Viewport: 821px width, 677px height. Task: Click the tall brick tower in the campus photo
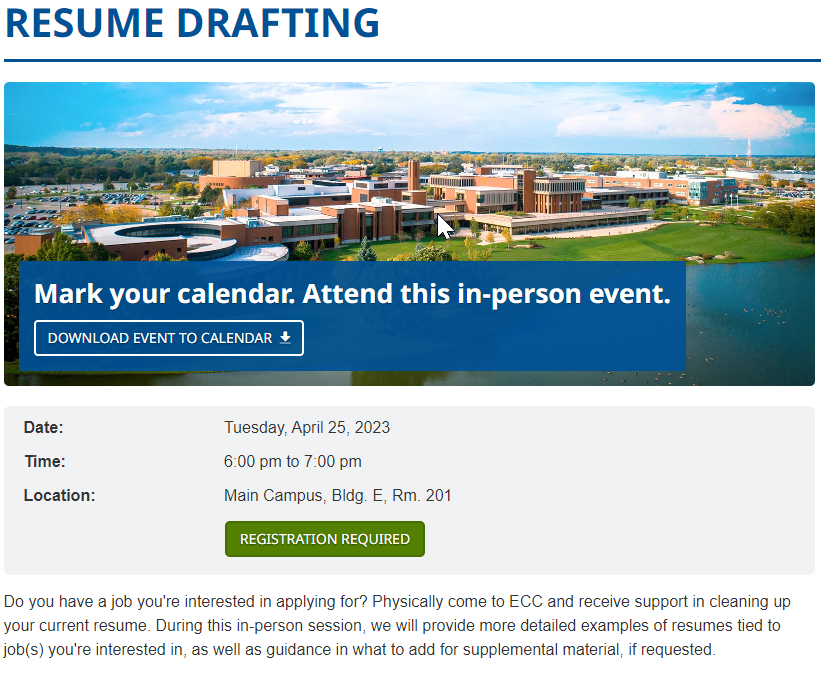coord(414,175)
